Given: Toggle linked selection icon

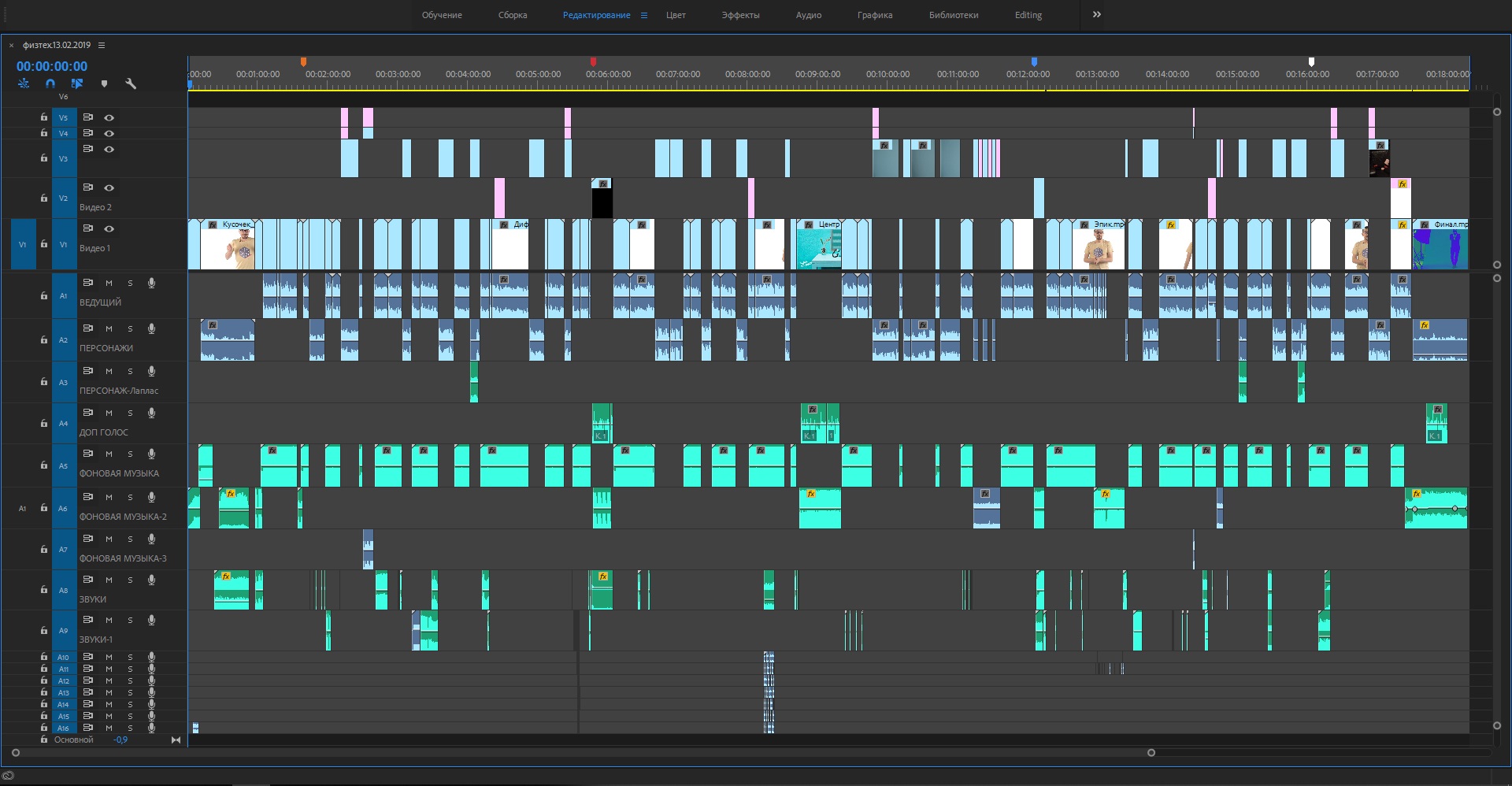Looking at the screenshot, I should tap(77, 83).
